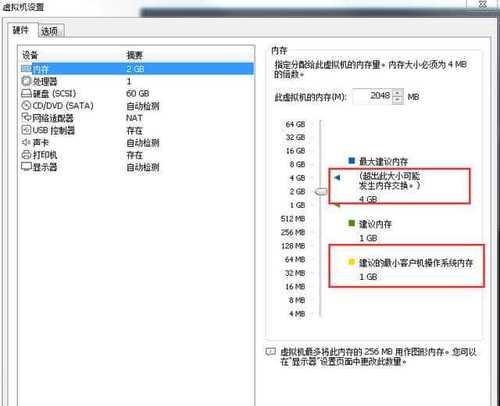Click the processor device icon
Screen dimensions: 500x406
coord(26,81)
